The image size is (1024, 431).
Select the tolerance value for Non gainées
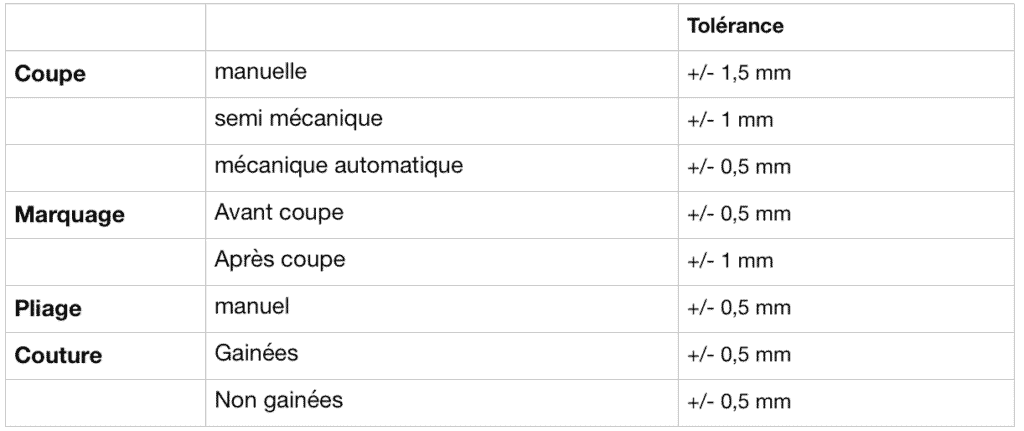(741, 402)
